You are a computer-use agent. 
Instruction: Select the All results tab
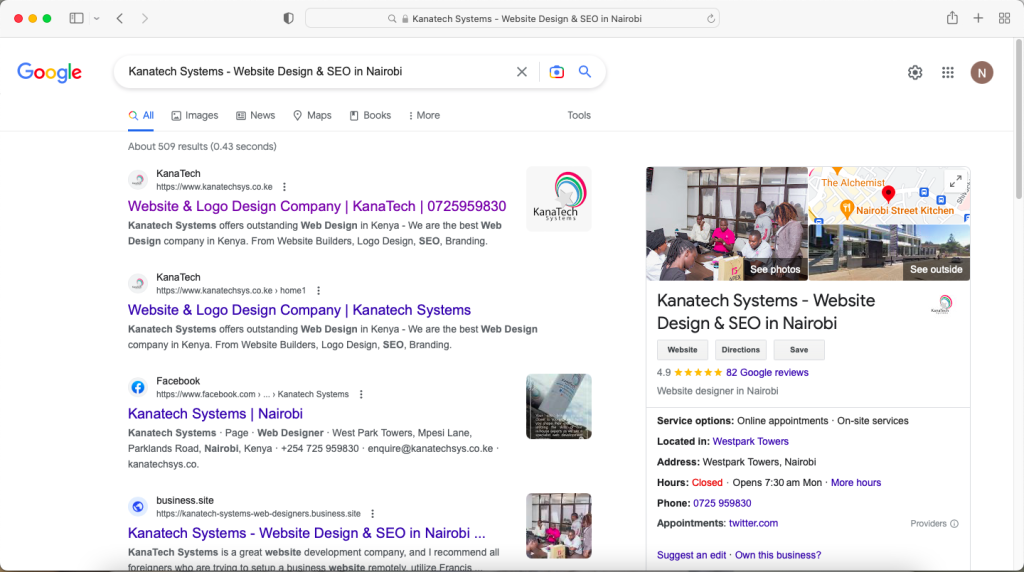tap(141, 116)
